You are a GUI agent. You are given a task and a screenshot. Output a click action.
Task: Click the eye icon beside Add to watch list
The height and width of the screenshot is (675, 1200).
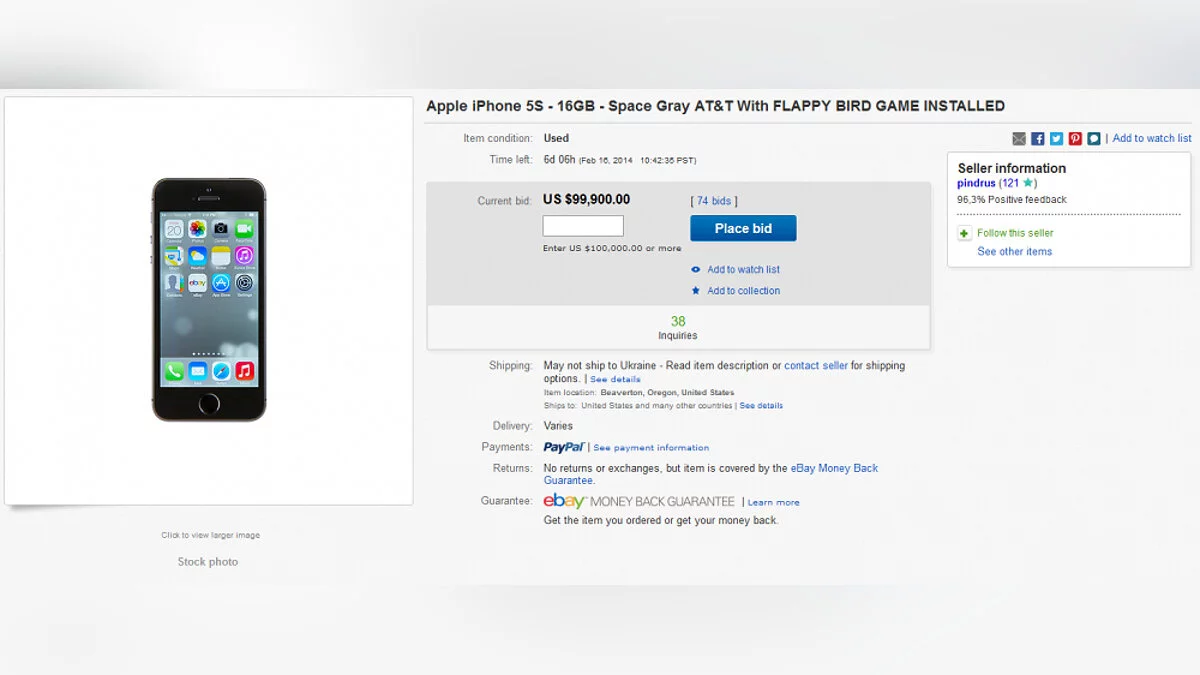(x=696, y=270)
